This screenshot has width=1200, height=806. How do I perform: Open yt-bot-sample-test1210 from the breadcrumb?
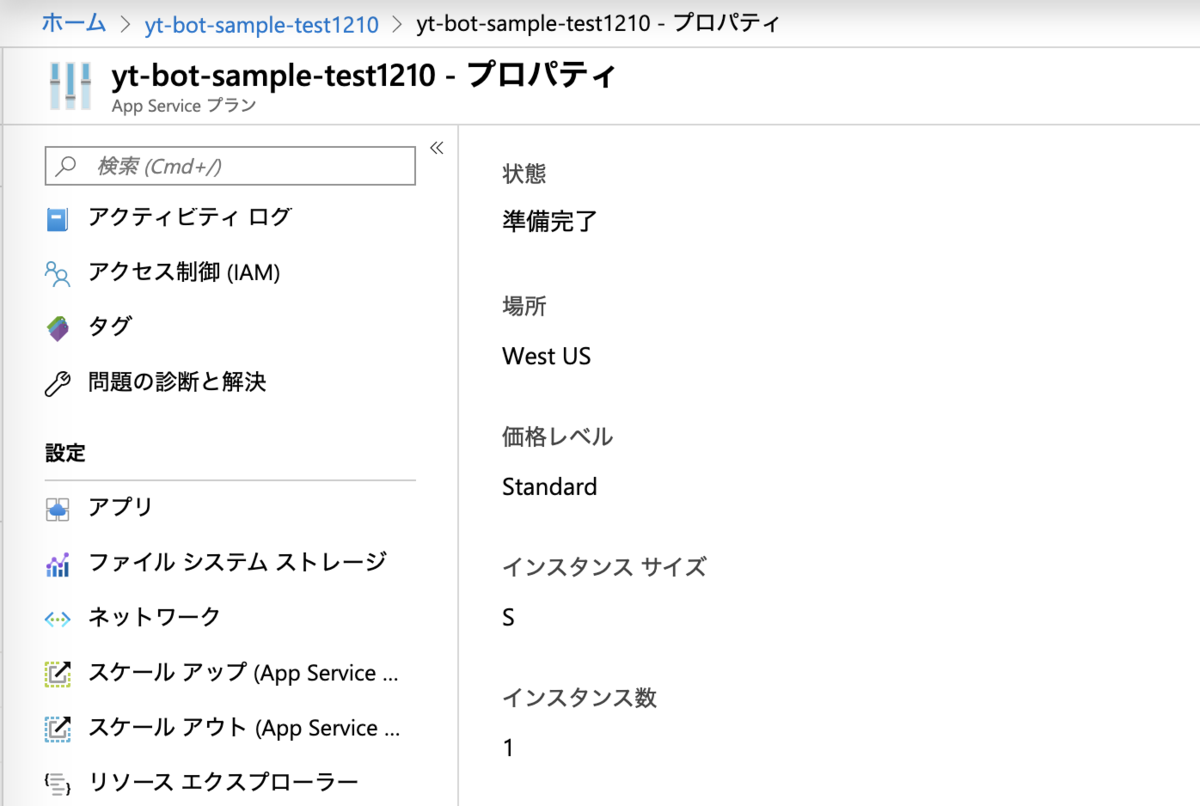tap(261, 25)
